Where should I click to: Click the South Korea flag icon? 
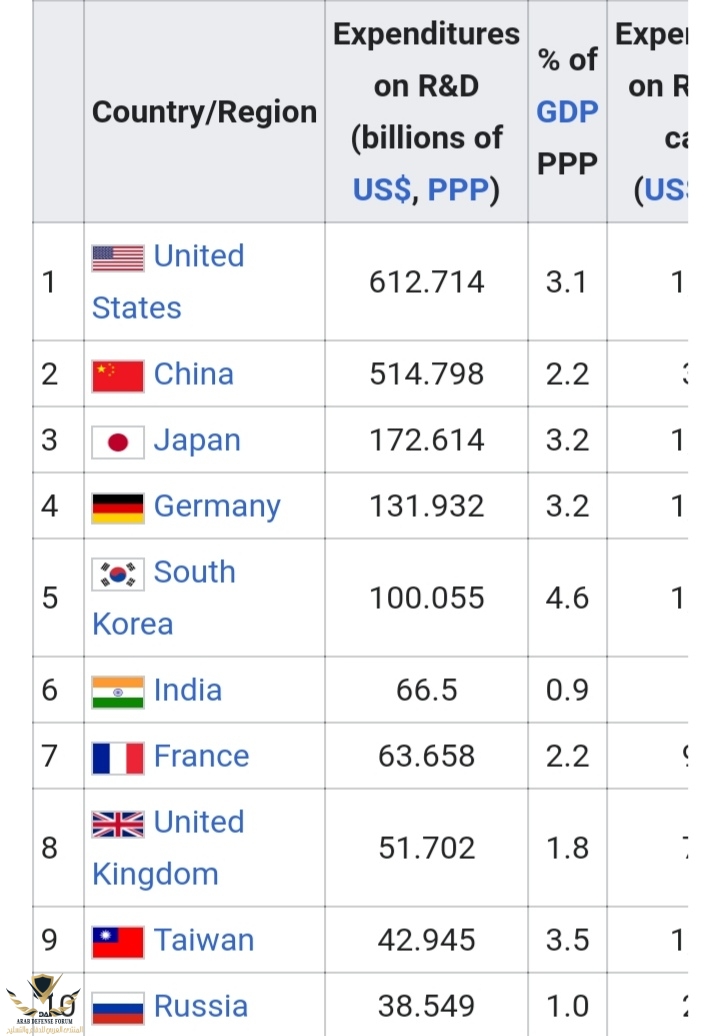(x=118, y=573)
